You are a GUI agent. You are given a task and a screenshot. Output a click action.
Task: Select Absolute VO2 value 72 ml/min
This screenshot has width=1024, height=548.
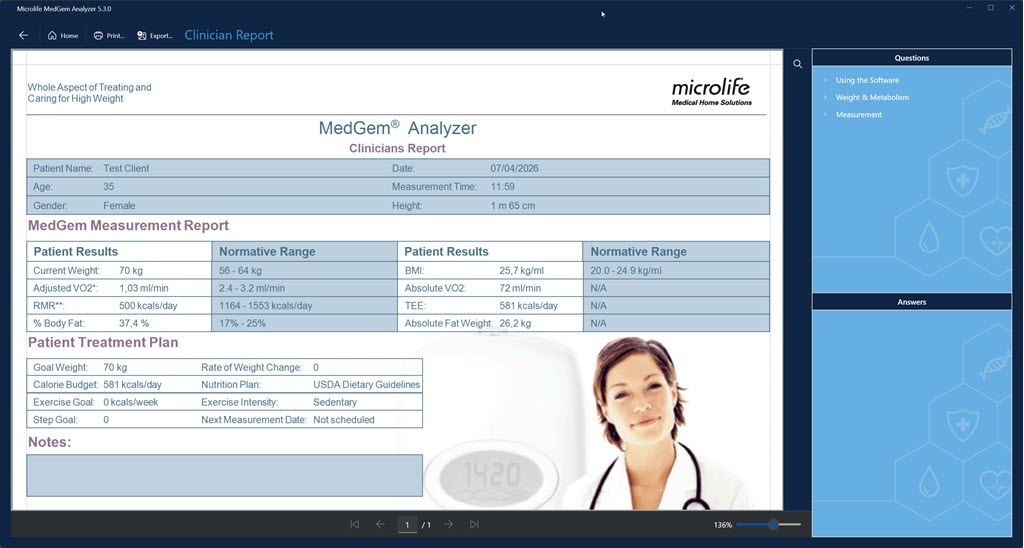pyautogui.click(x=520, y=288)
